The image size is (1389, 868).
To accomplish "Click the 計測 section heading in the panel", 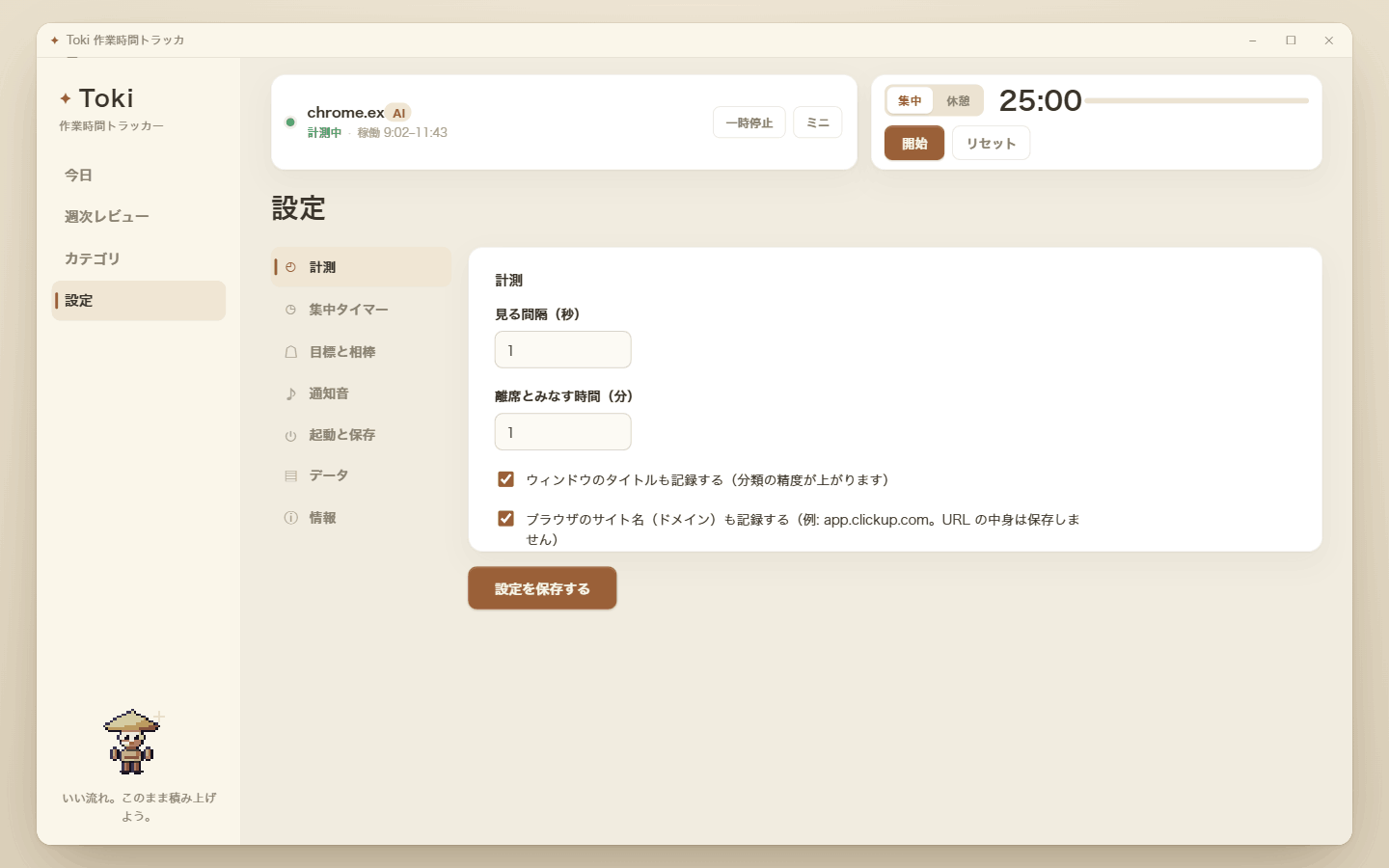I will point(508,281).
